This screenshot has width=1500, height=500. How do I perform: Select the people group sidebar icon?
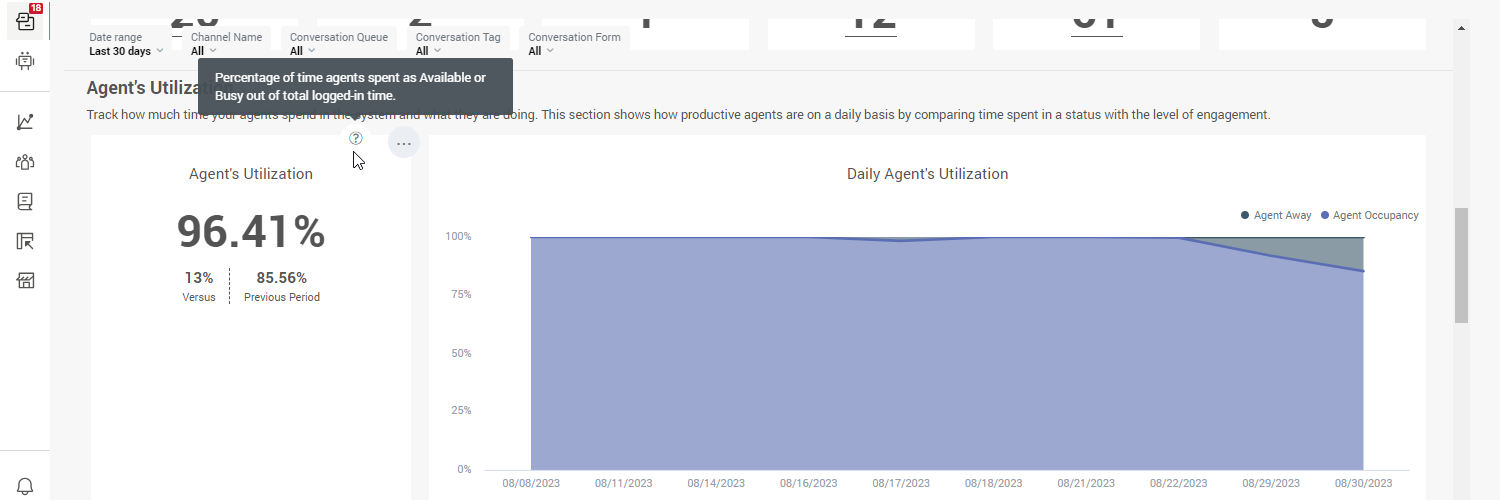25,162
